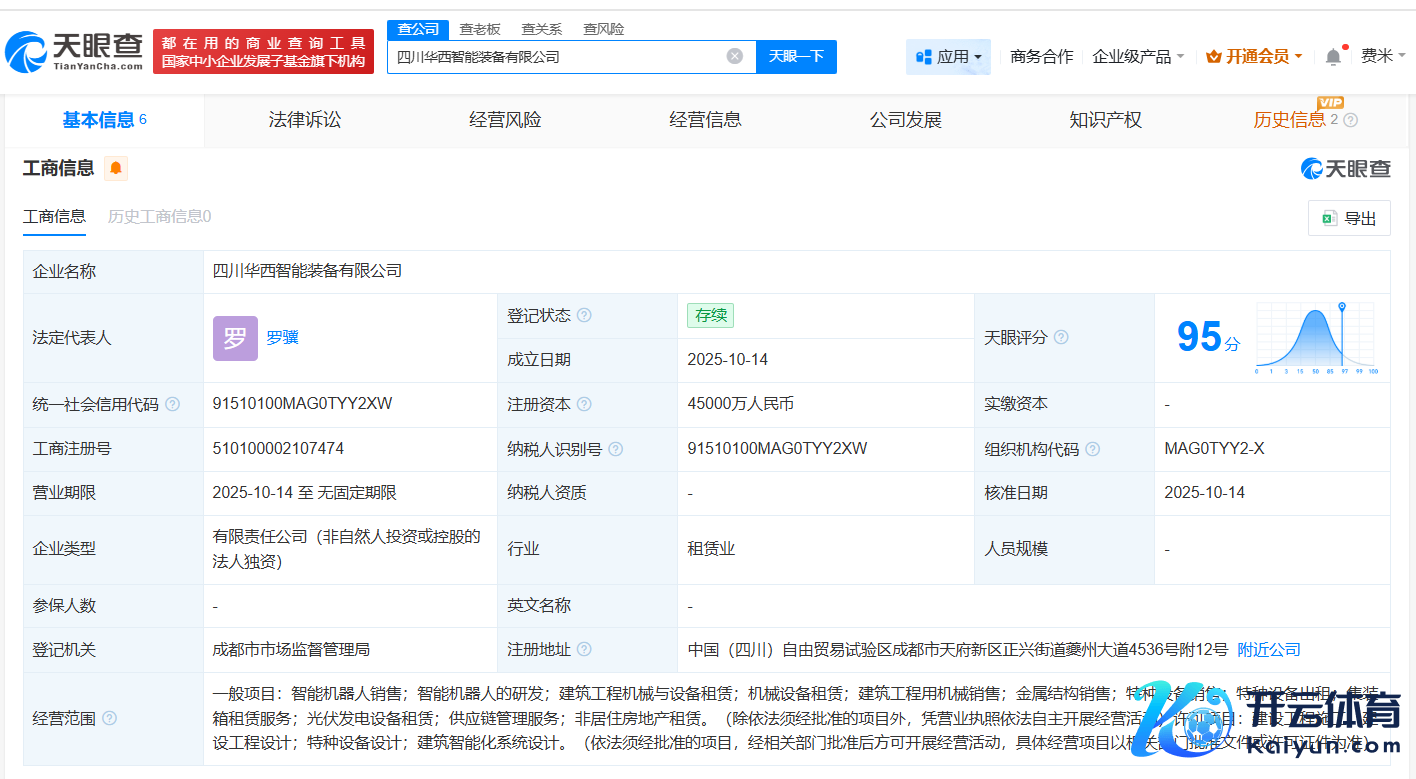
Task: Click help icon beside 历史信息 tab
Action: 1350,121
